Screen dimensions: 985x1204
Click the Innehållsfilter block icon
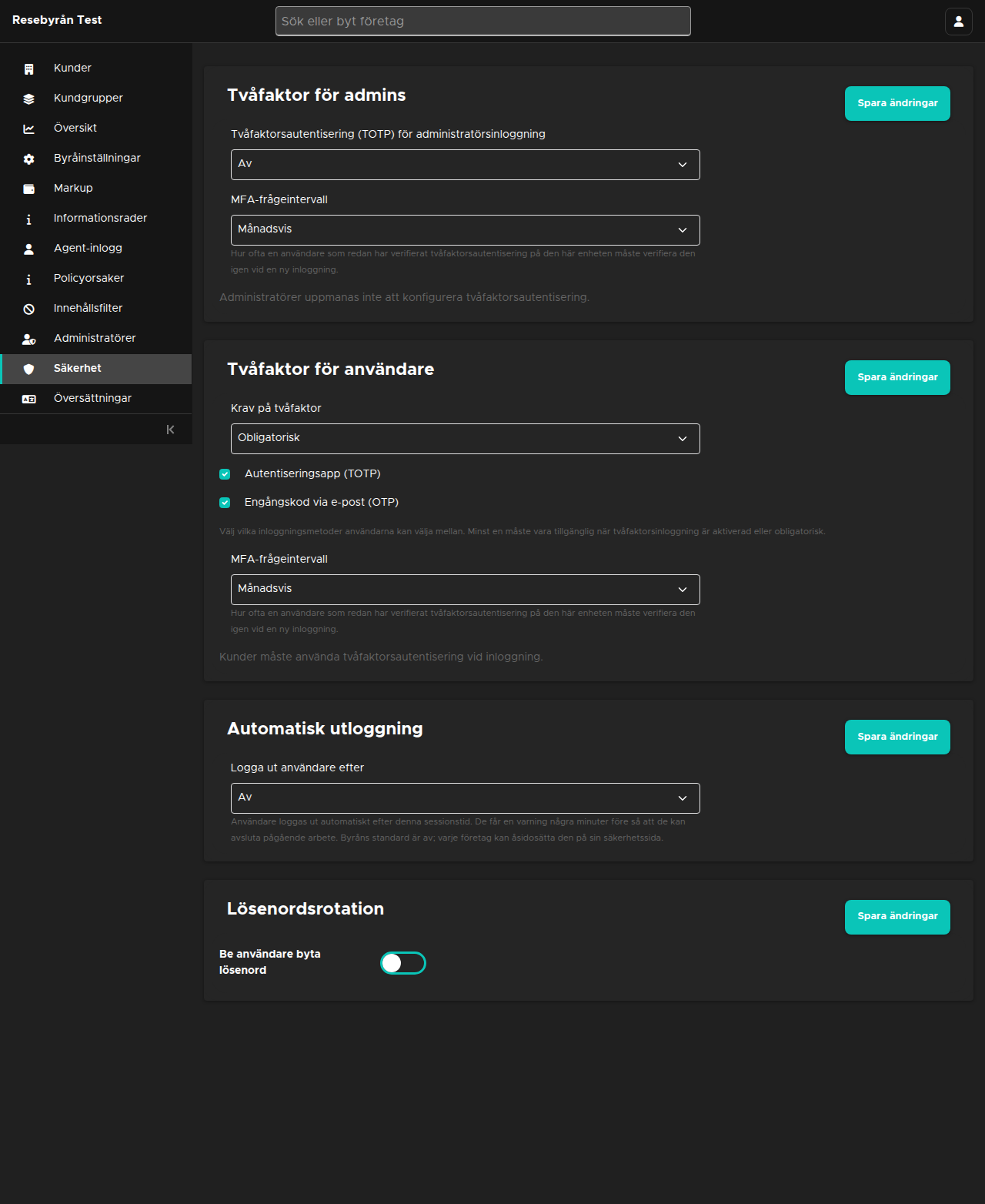(x=28, y=309)
